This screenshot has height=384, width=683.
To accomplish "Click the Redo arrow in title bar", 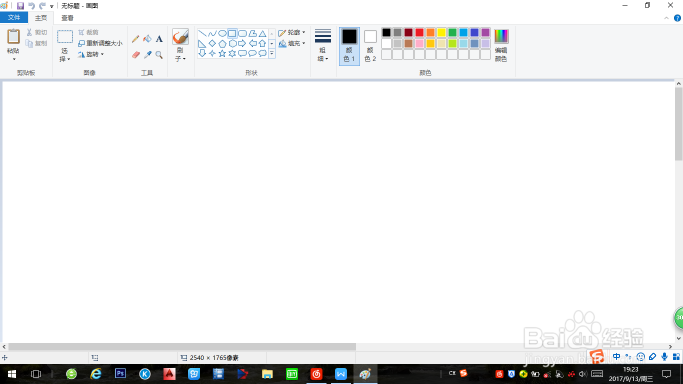I will click(42, 6).
